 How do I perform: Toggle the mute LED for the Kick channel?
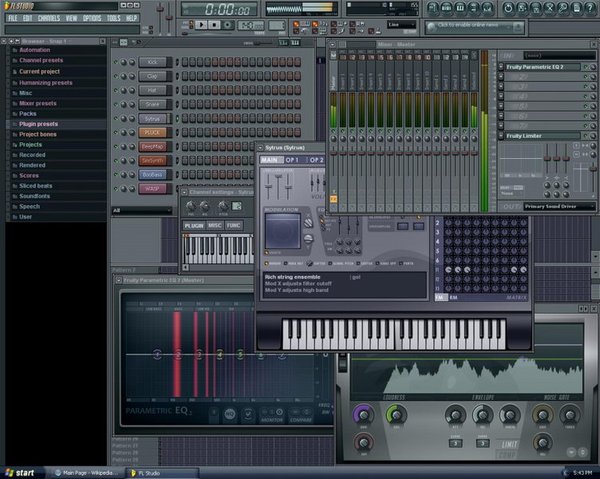[114, 62]
